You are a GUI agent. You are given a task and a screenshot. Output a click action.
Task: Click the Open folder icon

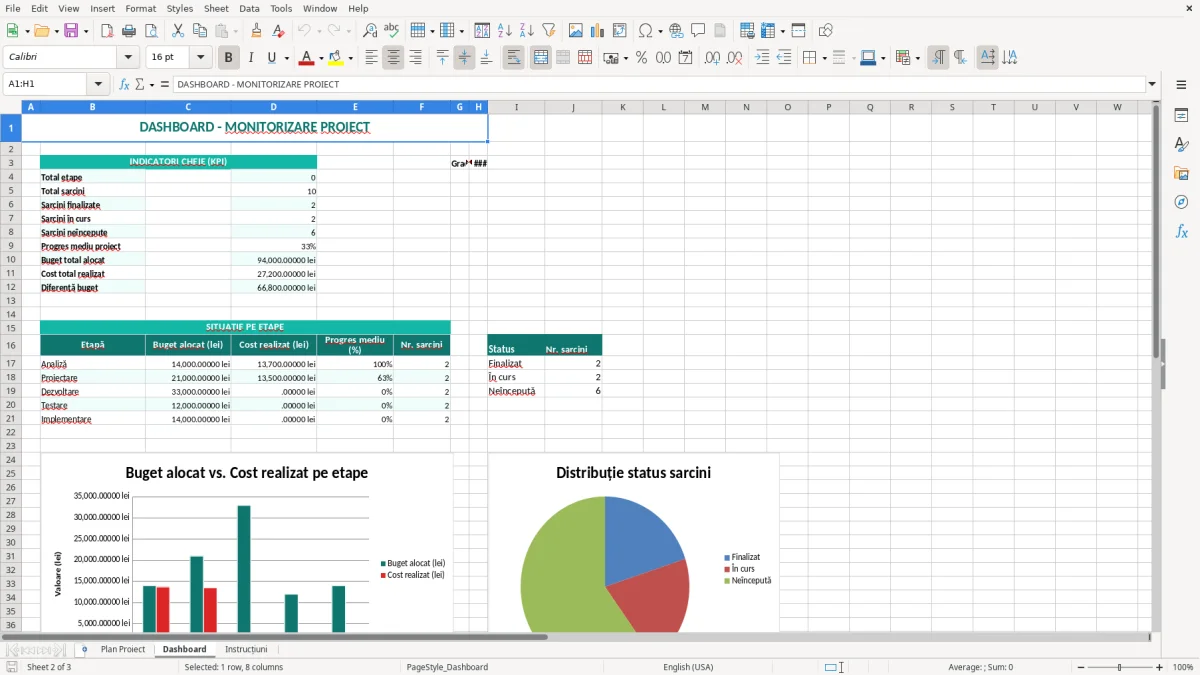[x=40, y=31]
